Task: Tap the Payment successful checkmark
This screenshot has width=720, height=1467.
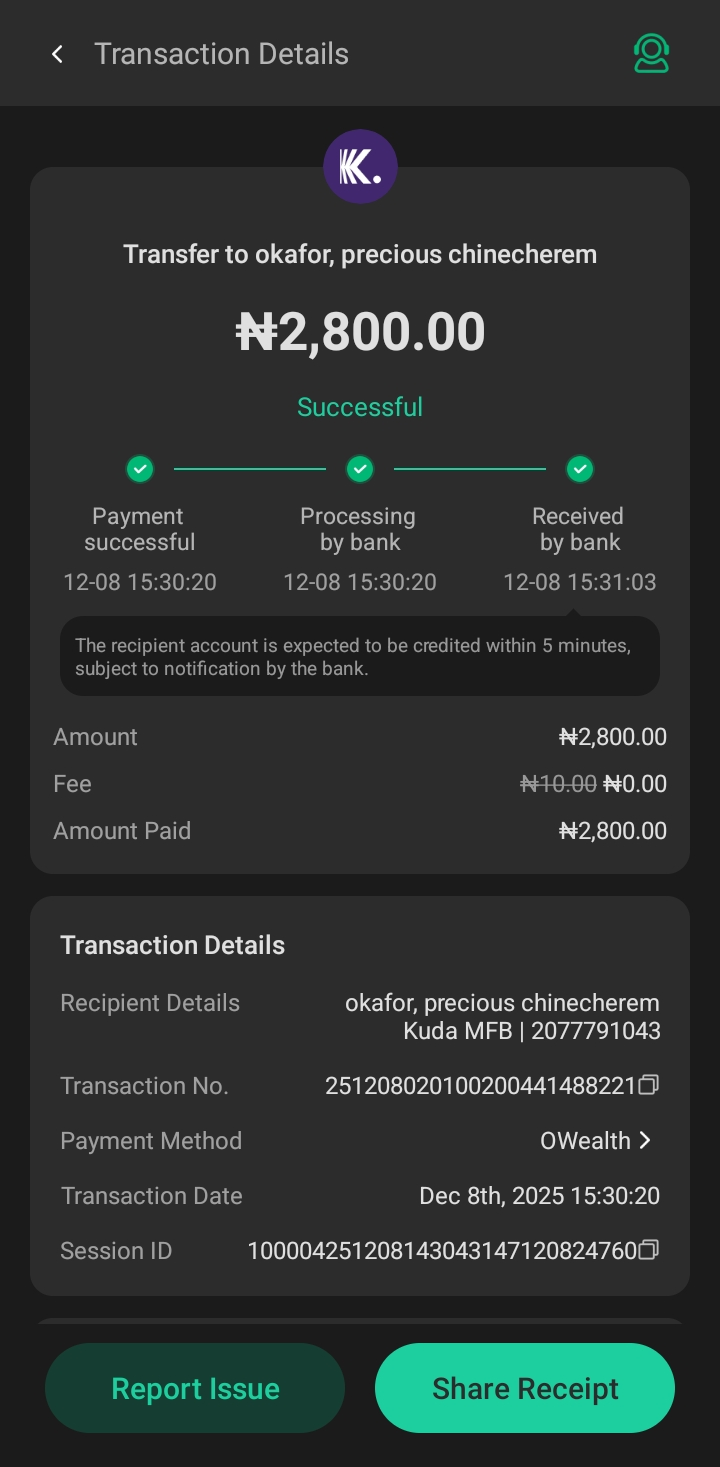Action: (140, 468)
